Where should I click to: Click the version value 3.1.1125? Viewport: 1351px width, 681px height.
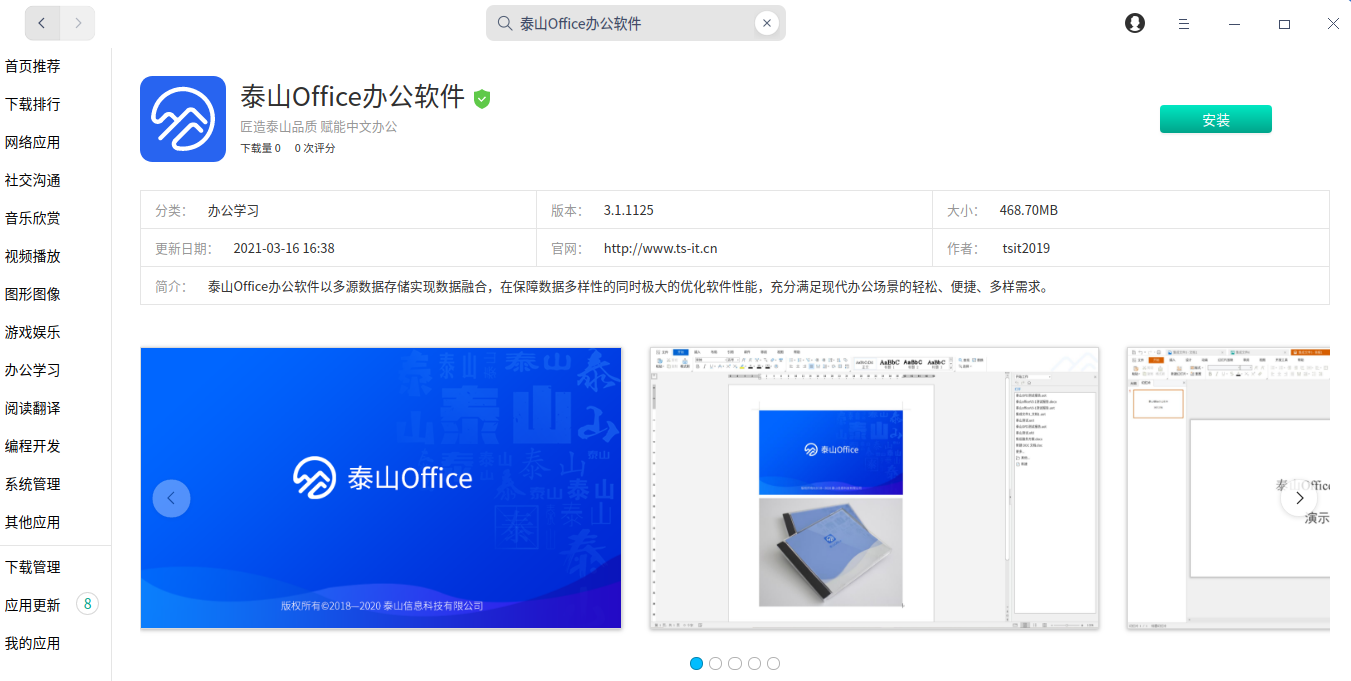[629, 210]
